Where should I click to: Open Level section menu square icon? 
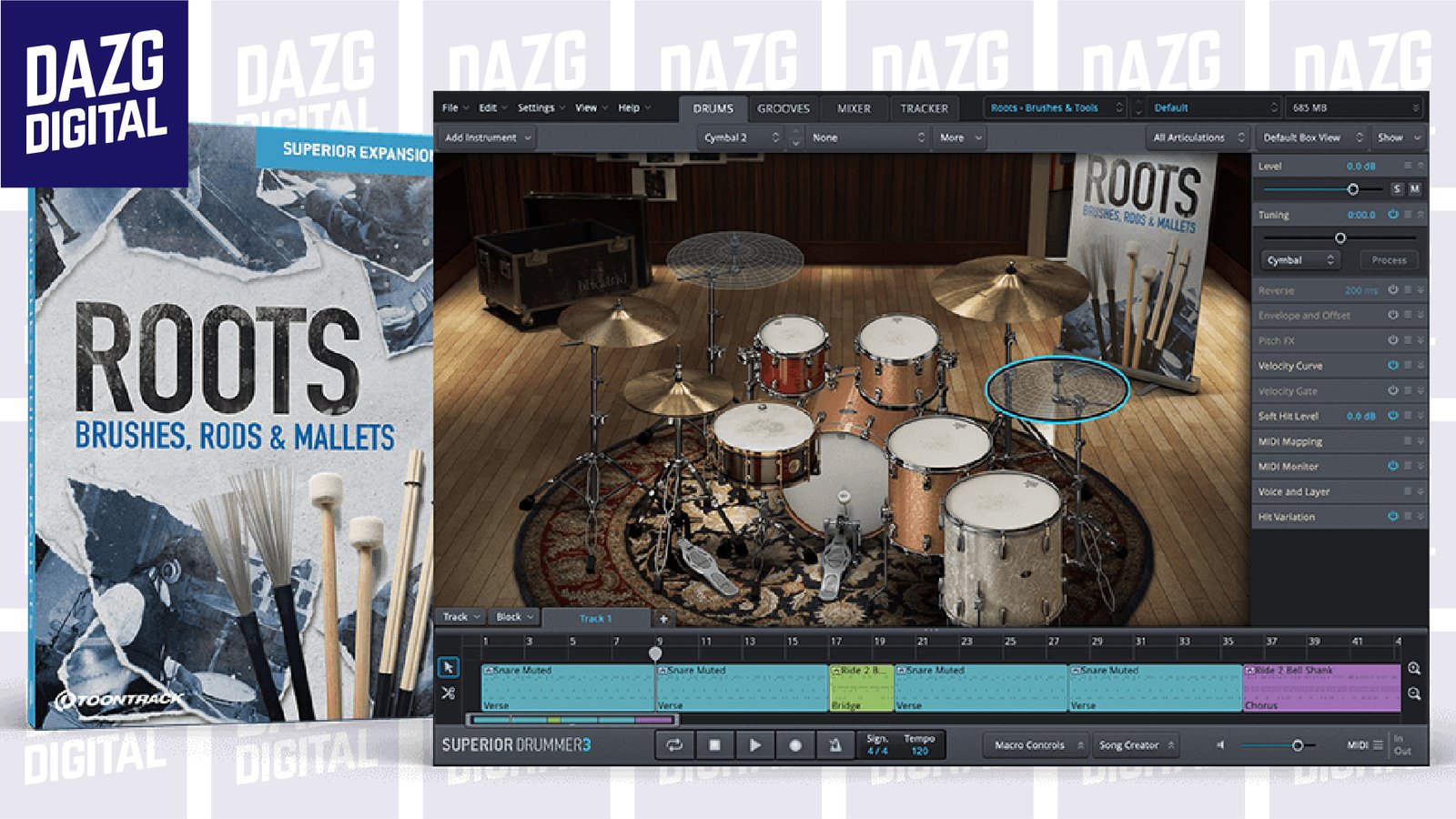pos(1407,166)
